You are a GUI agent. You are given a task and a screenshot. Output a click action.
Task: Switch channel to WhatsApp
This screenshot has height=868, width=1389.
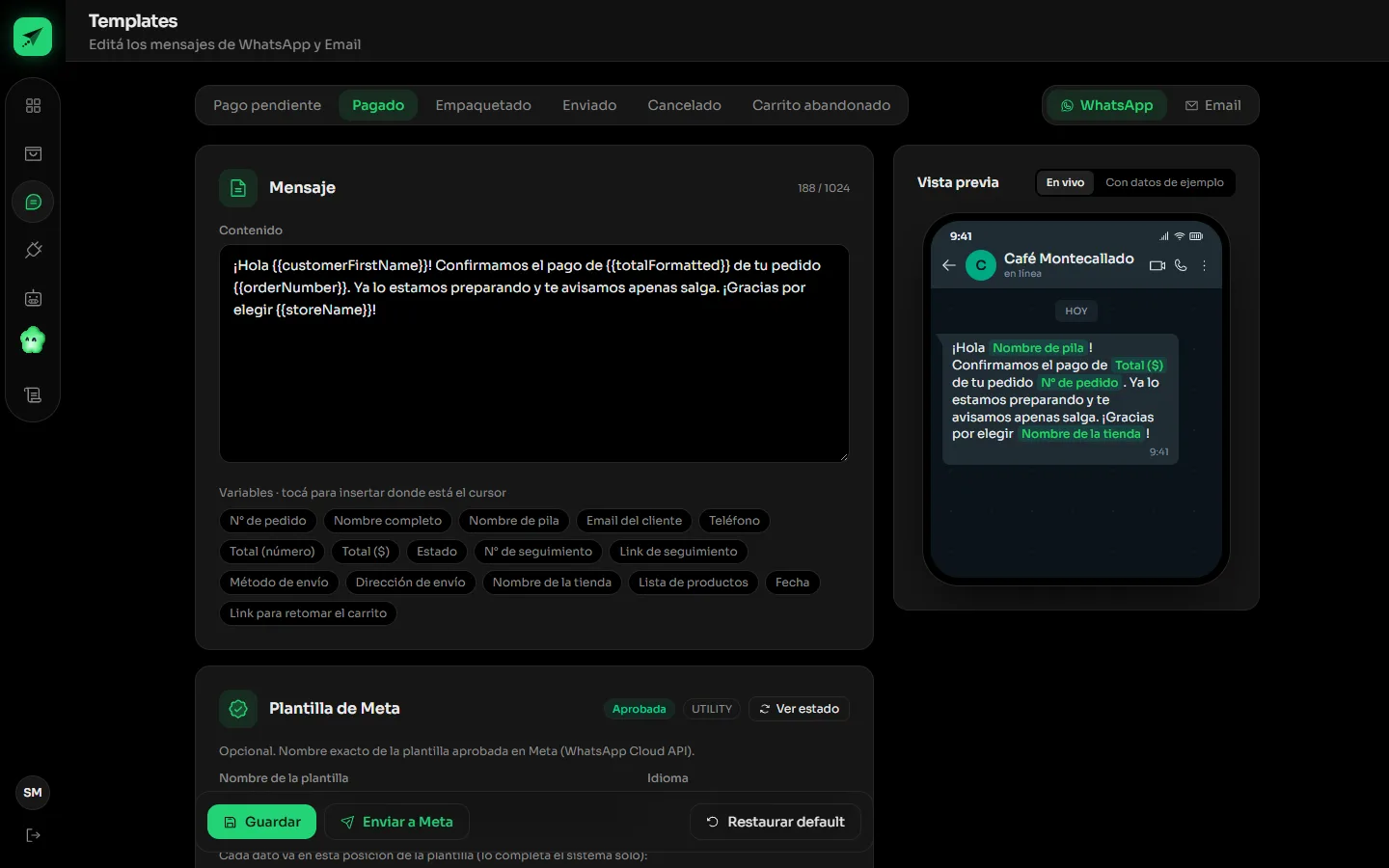click(1106, 105)
